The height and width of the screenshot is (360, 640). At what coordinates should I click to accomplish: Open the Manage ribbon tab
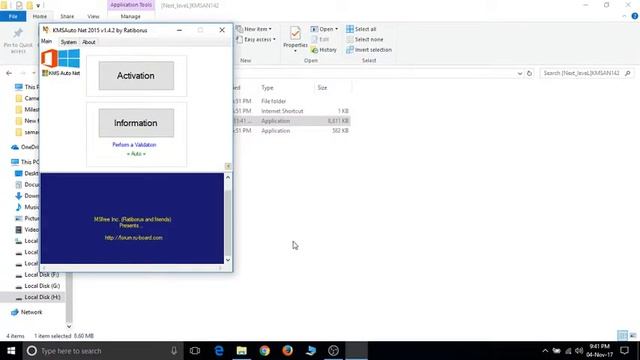[x=131, y=16]
